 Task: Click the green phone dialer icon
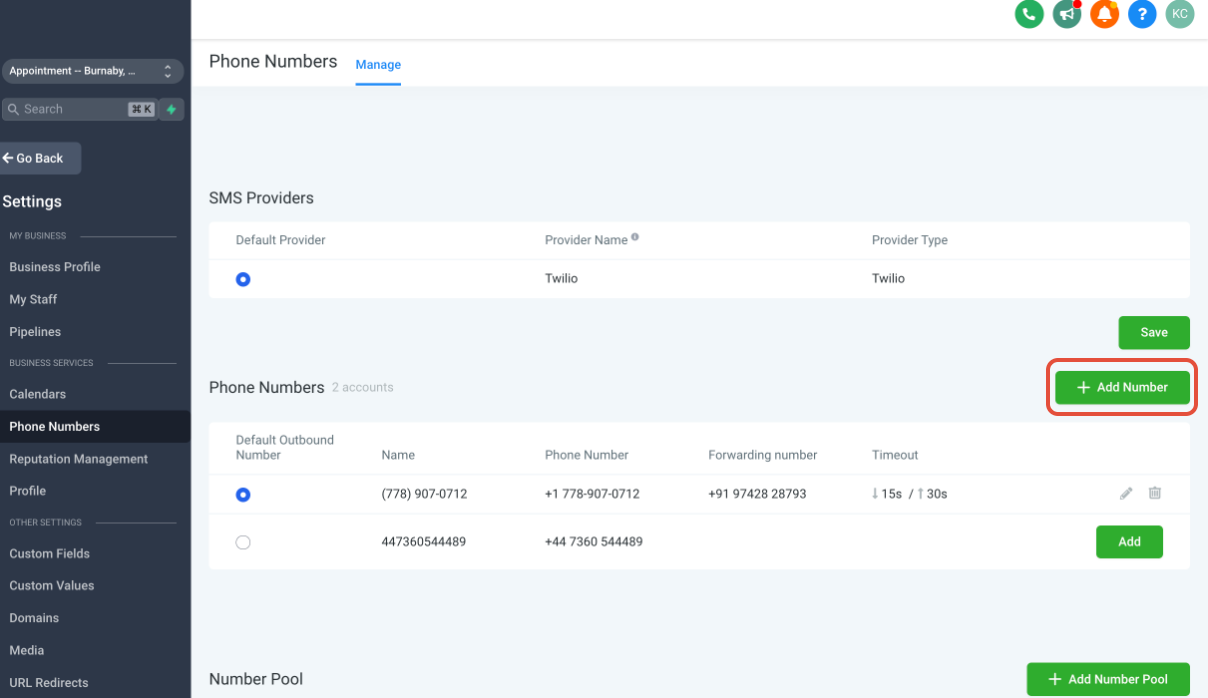coord(1029,14)
